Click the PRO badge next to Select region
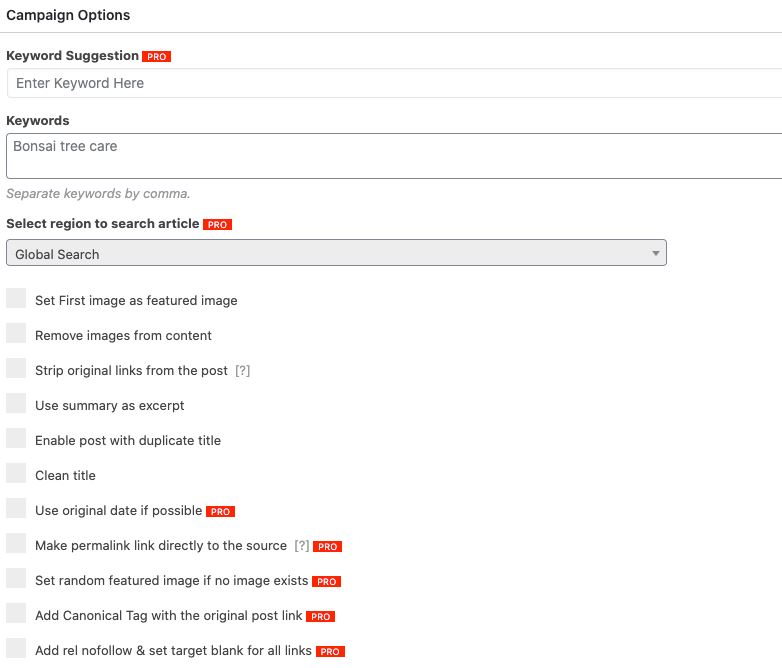The height and width of the screenshot is (668, 782). 217,224
